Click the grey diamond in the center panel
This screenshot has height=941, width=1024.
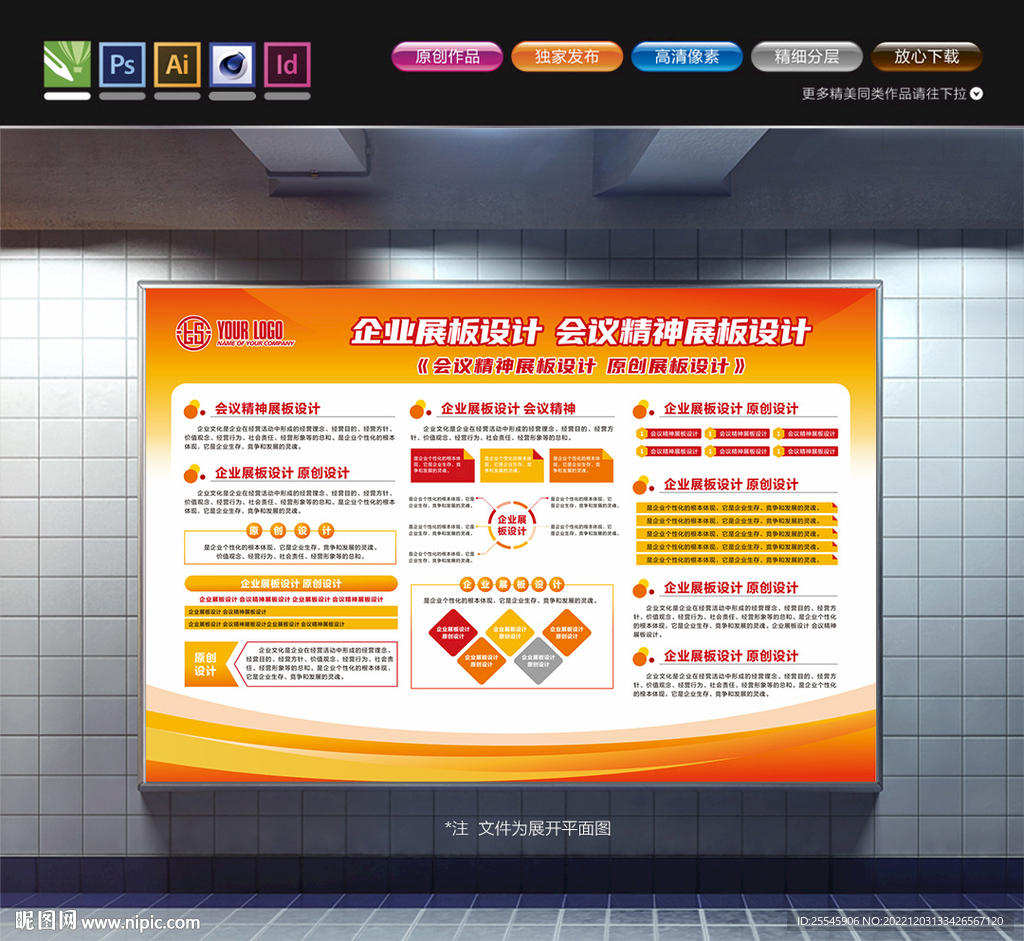click(x=538, y=660)
